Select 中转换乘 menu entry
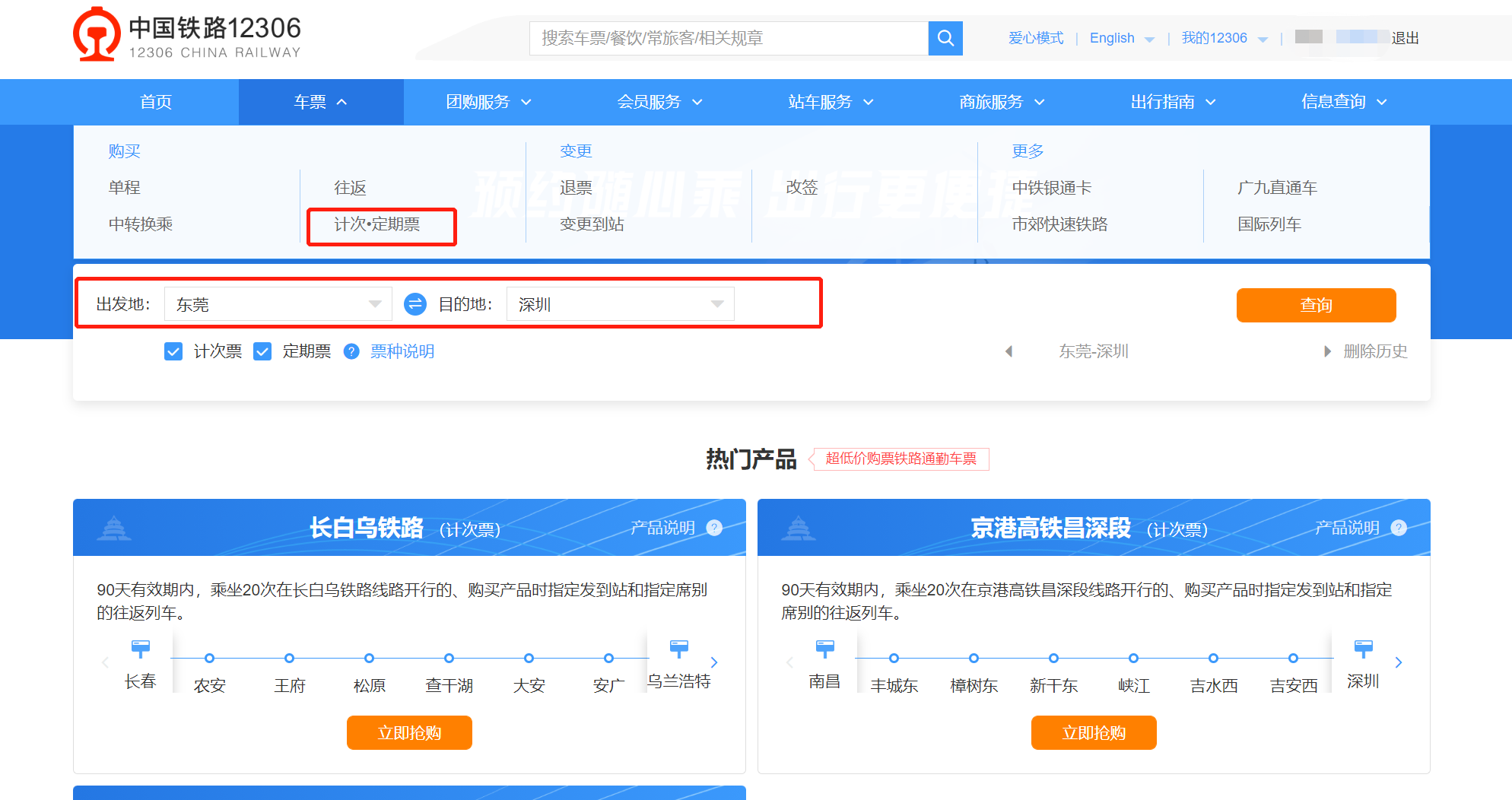 click(141, 224)
